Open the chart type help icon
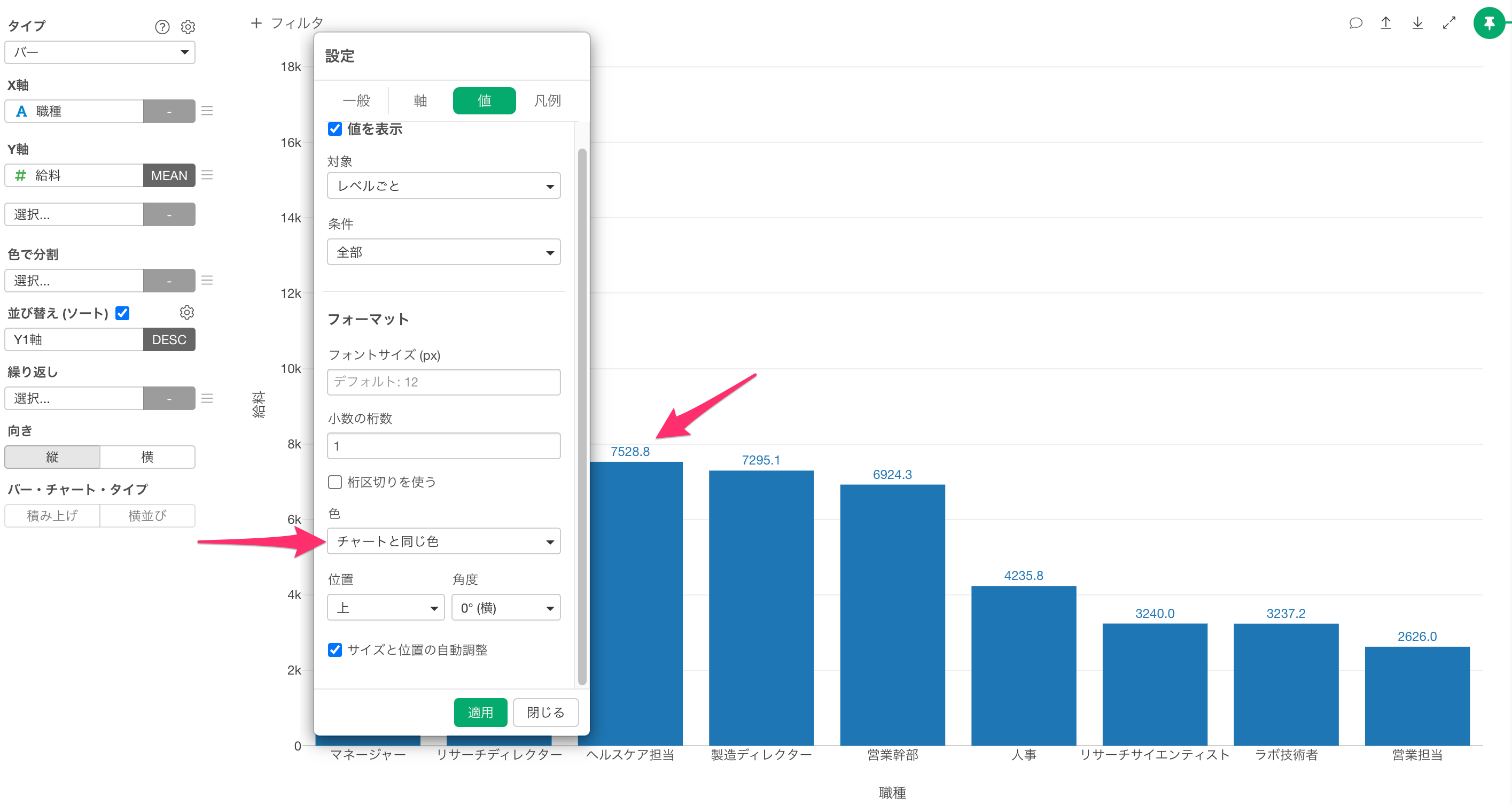 coord(162,26)
